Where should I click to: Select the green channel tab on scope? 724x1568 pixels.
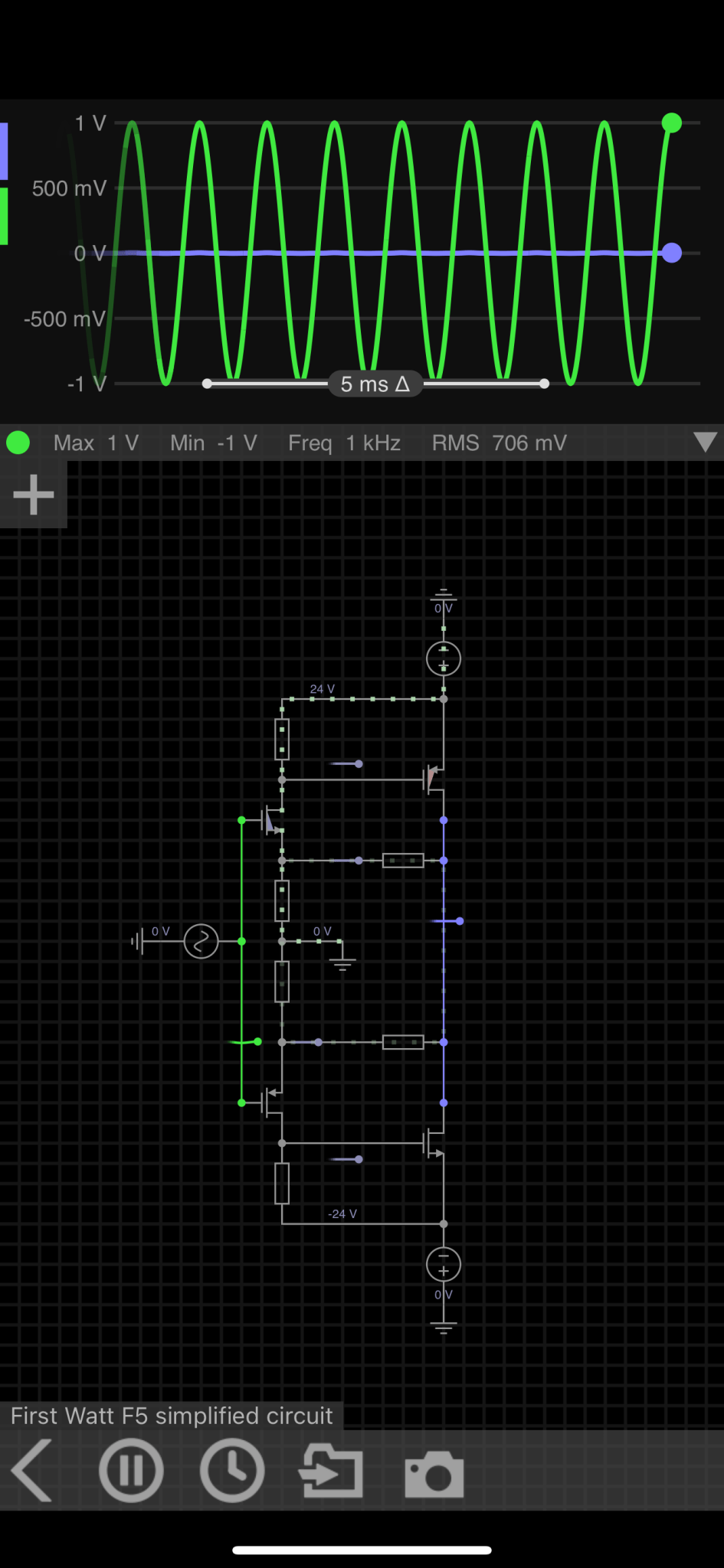4,217
